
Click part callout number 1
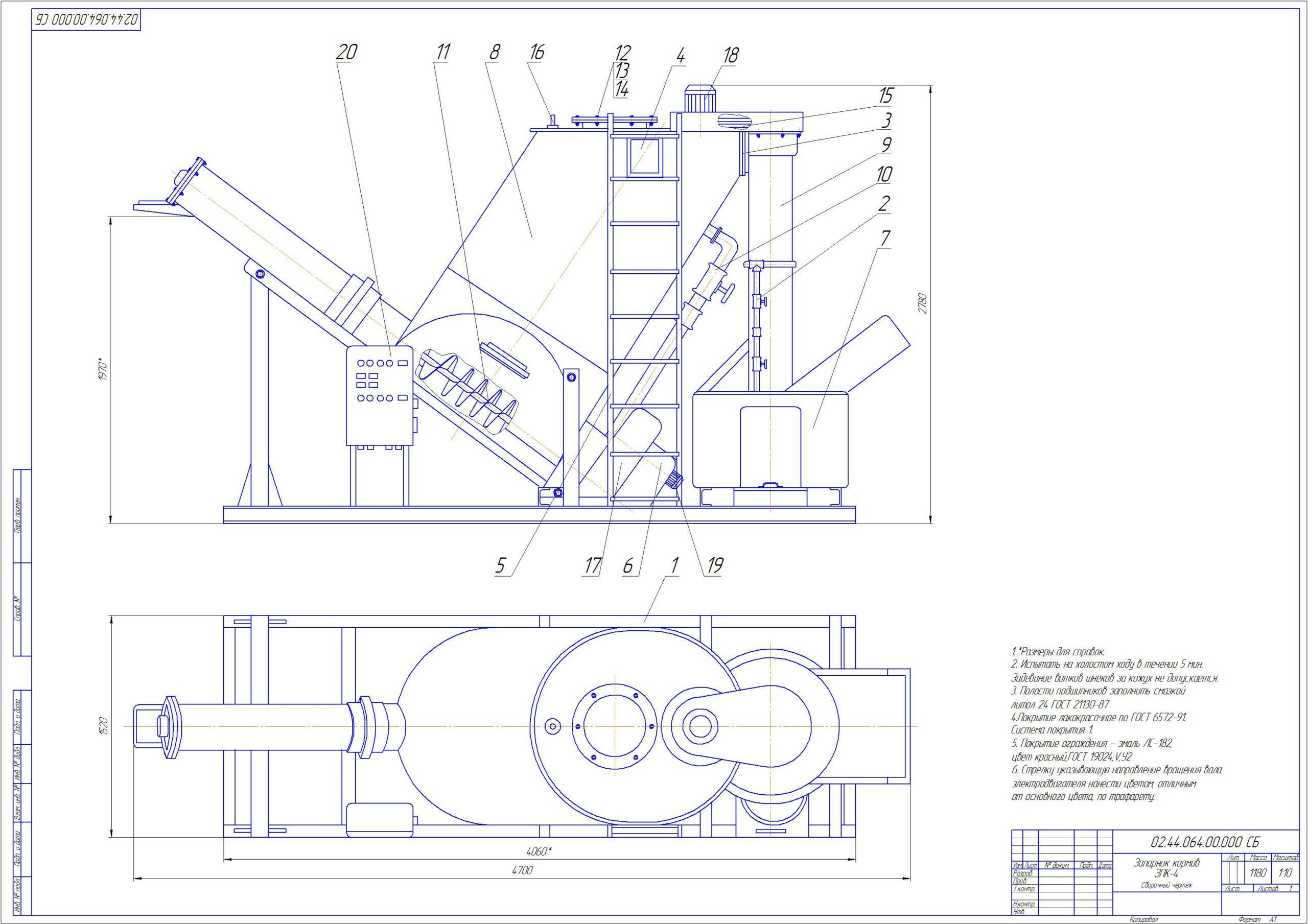[674, 565]
